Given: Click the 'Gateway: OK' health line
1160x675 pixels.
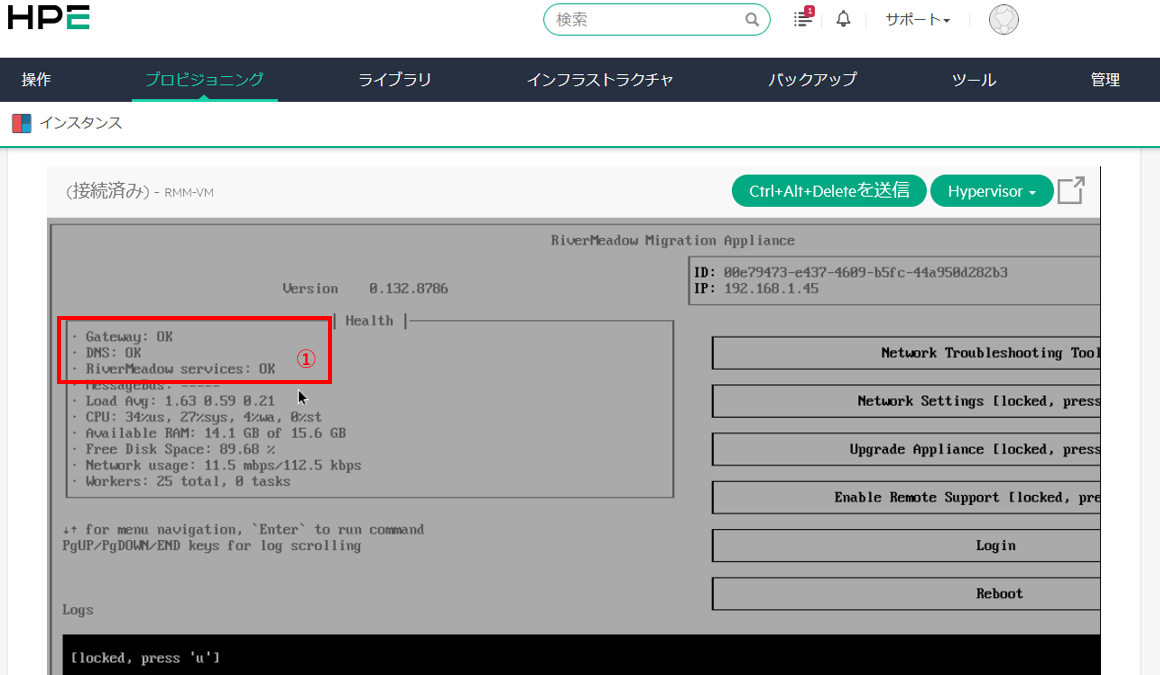Looking at the screenshot, I should click(129, 337).
